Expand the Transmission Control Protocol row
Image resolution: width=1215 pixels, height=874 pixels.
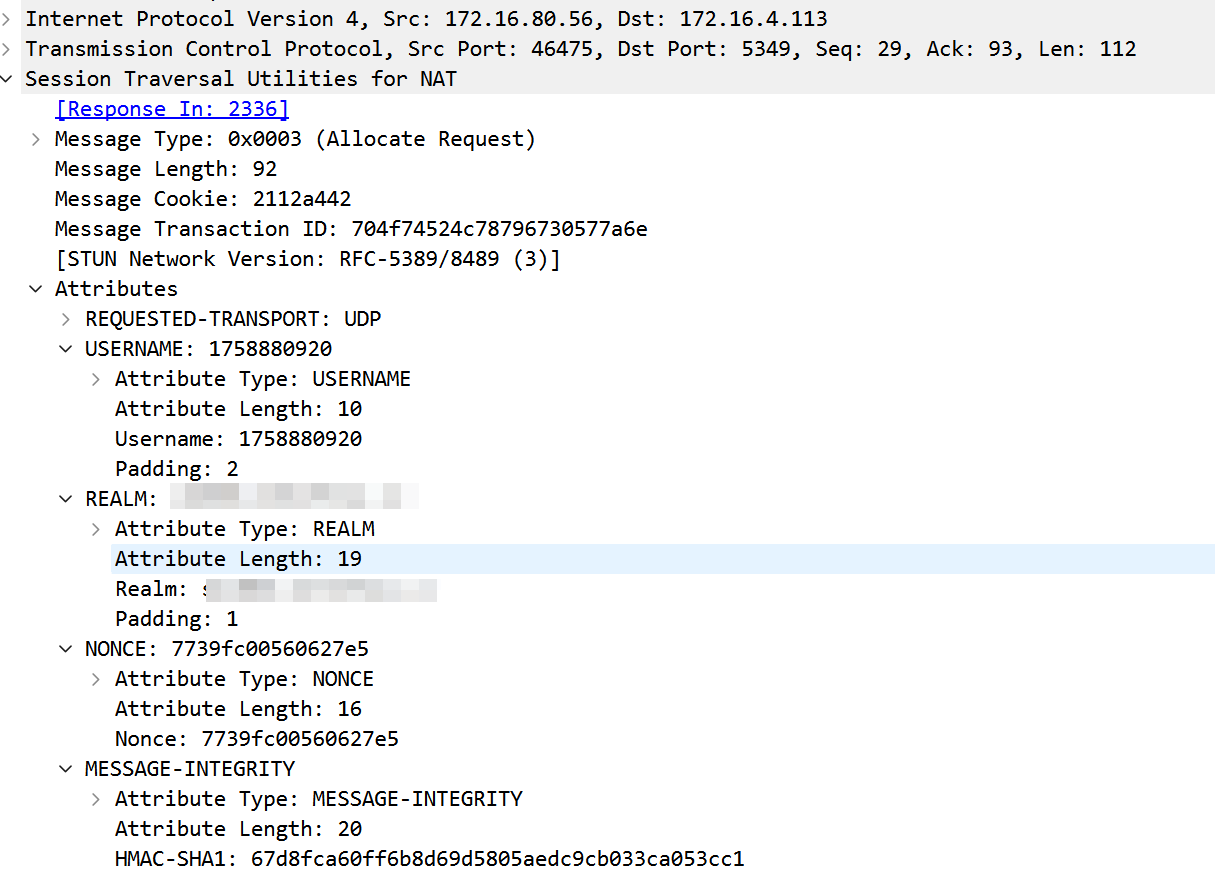[7, 49]
